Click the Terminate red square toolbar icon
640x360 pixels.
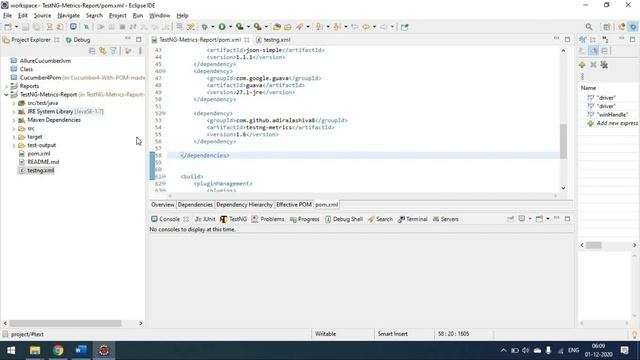pos(122,27)
